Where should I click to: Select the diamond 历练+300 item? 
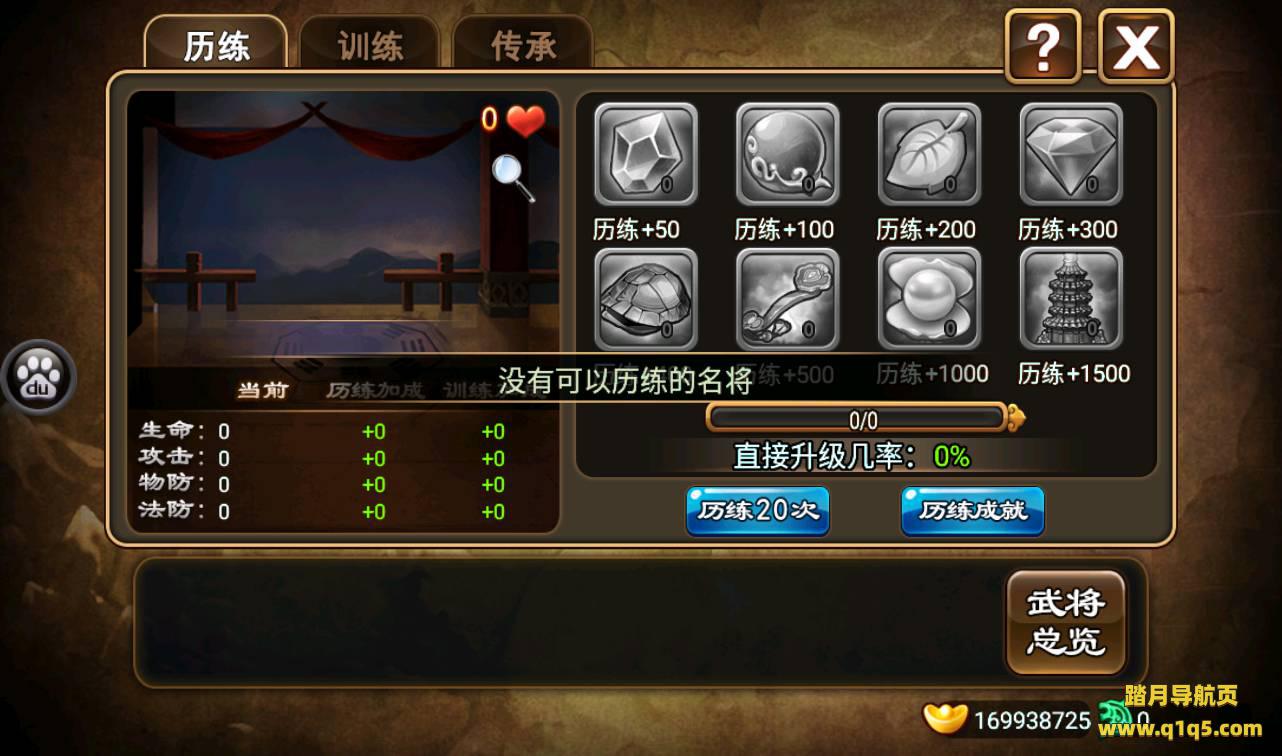1071,154
